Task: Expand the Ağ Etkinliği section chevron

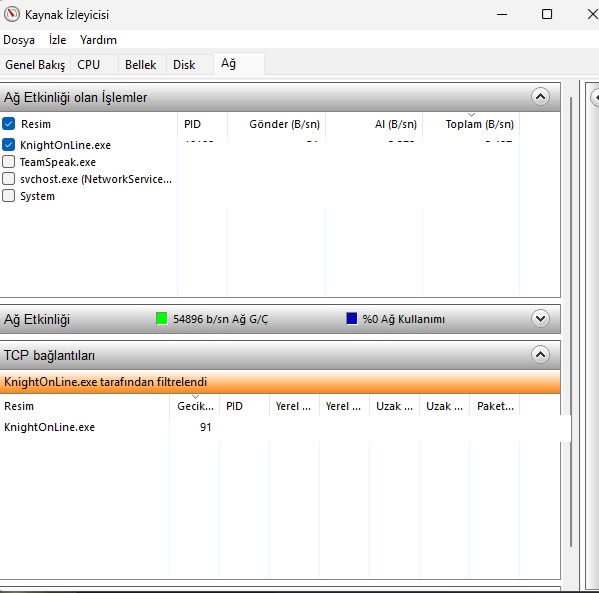Action: pos(540,318)
